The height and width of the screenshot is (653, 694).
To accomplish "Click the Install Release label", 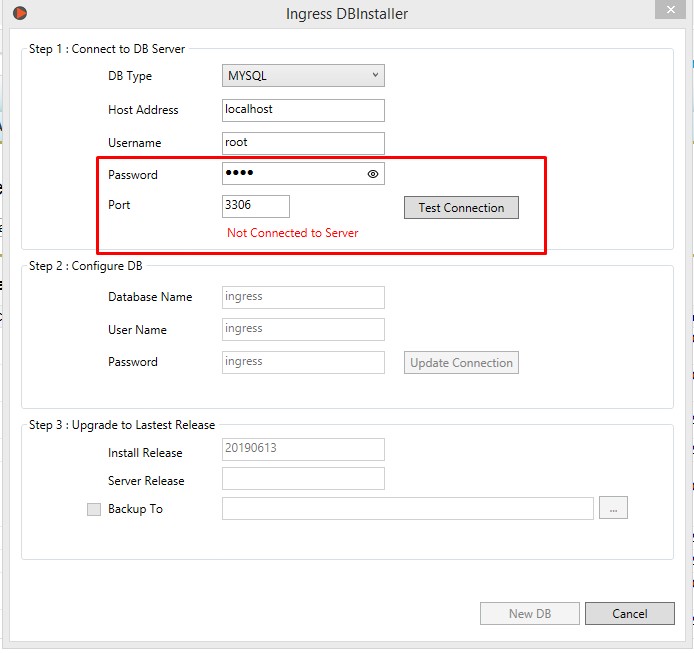I will (x=145, y=452).
